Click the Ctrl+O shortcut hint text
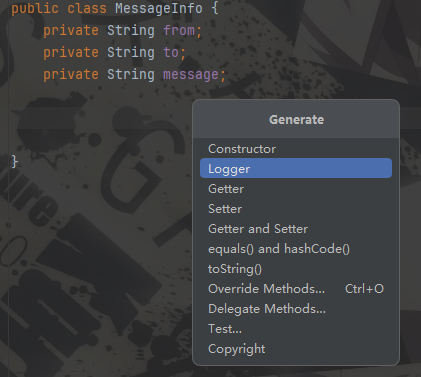 tap(364, 289)
